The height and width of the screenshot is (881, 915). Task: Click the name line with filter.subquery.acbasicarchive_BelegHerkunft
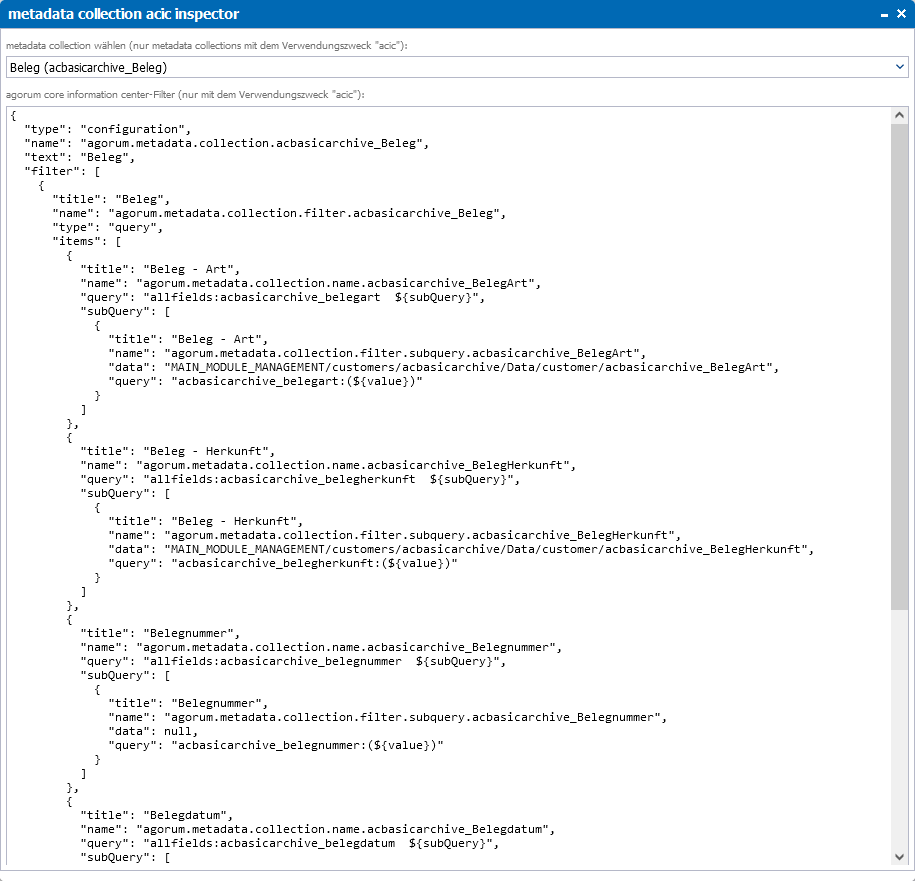(x=394, y=535)
